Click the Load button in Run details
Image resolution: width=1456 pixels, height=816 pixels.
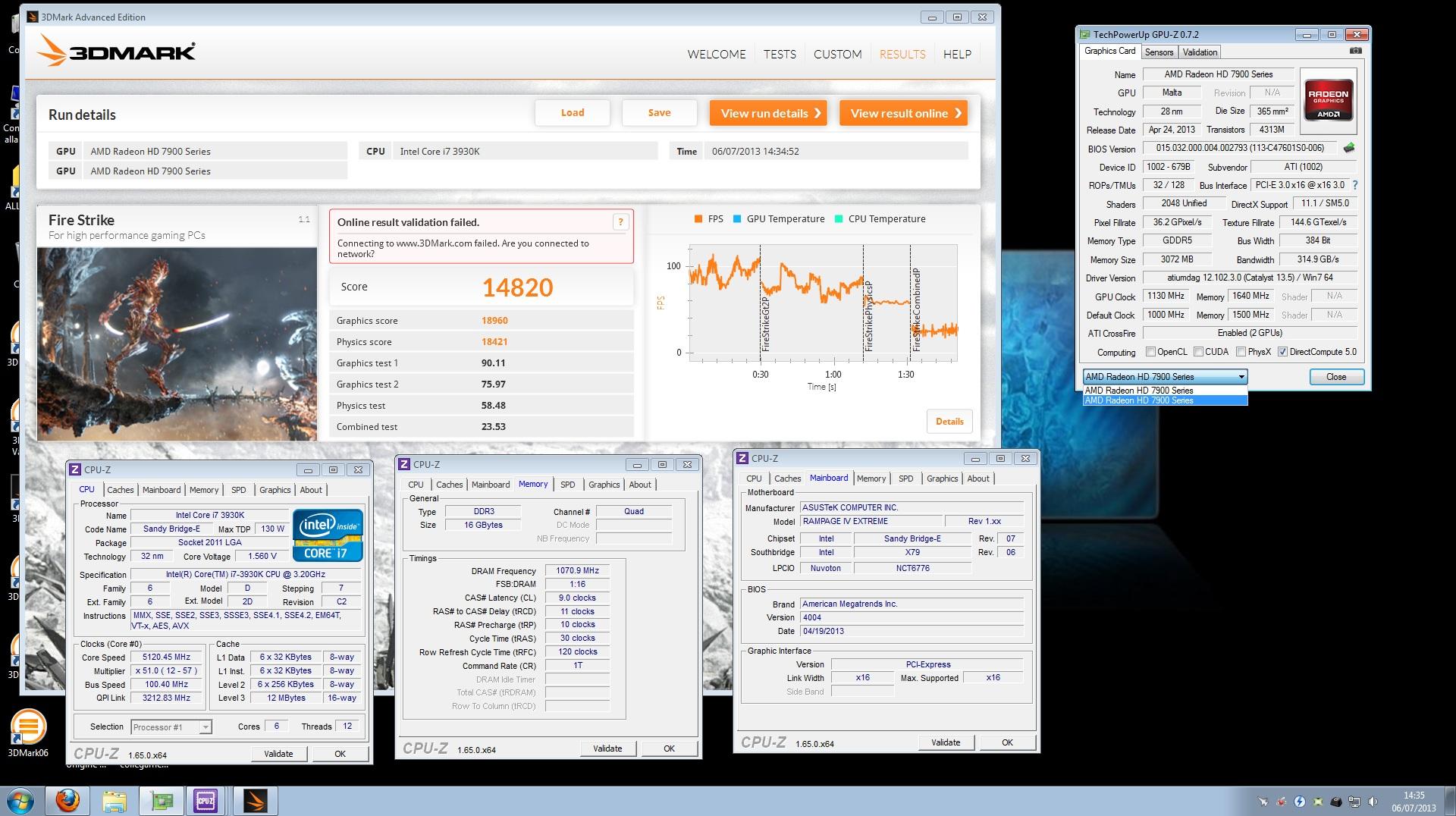coord(573,113)
